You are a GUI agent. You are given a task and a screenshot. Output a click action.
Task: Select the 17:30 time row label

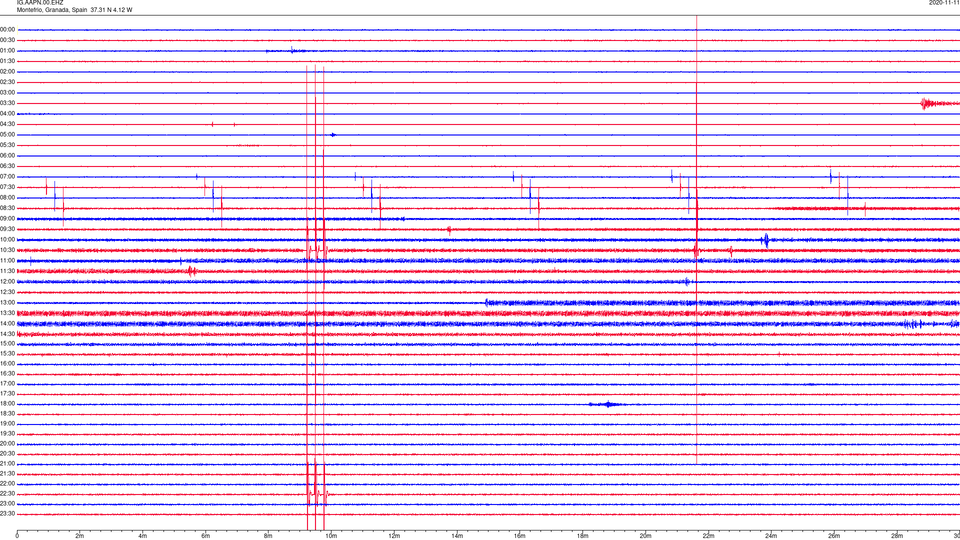[x=8, y=394]
